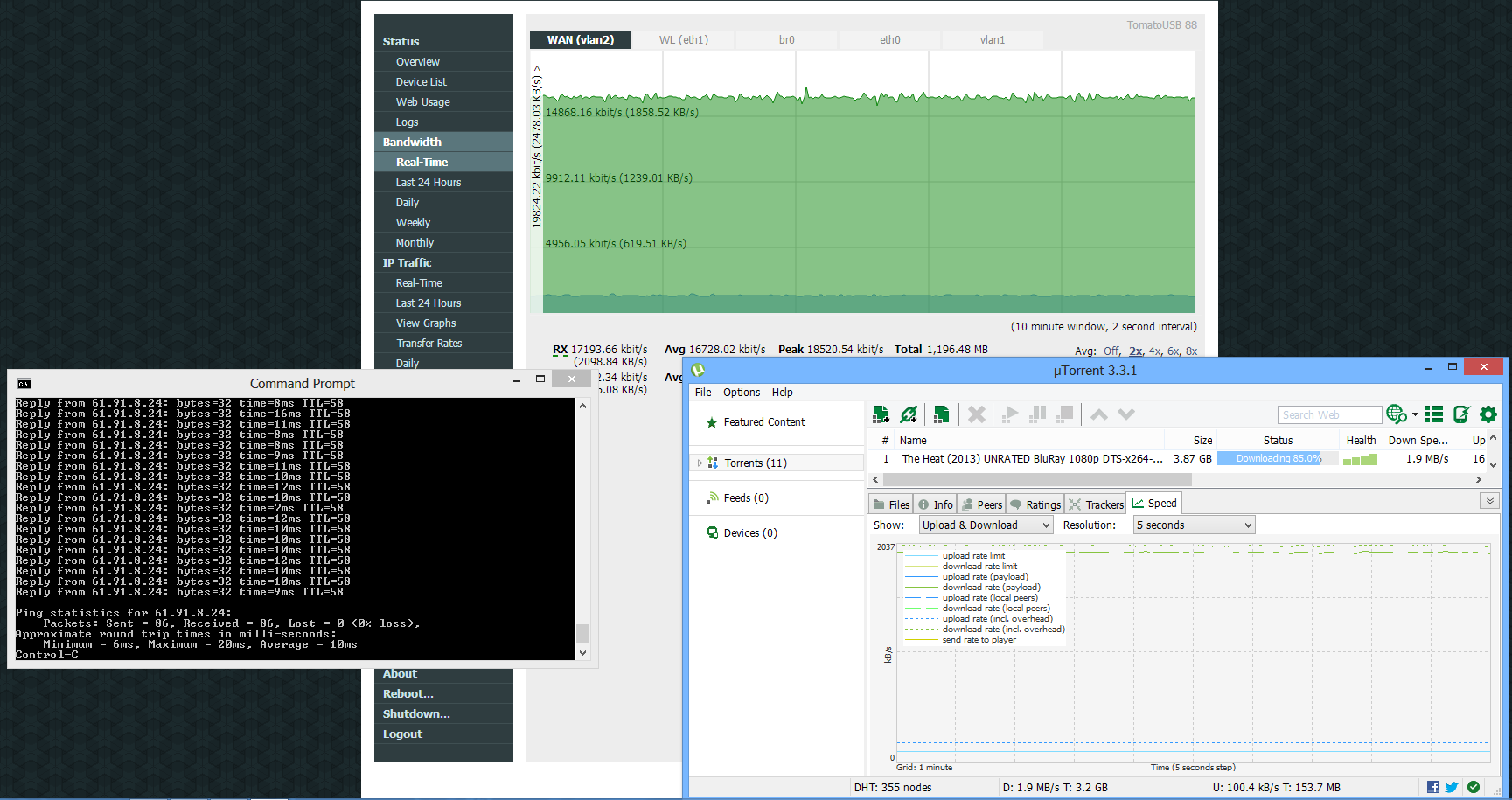Click the Create New Torrent icon
1512x800 pixels.
pyautogui.click(x=941, y=414)
